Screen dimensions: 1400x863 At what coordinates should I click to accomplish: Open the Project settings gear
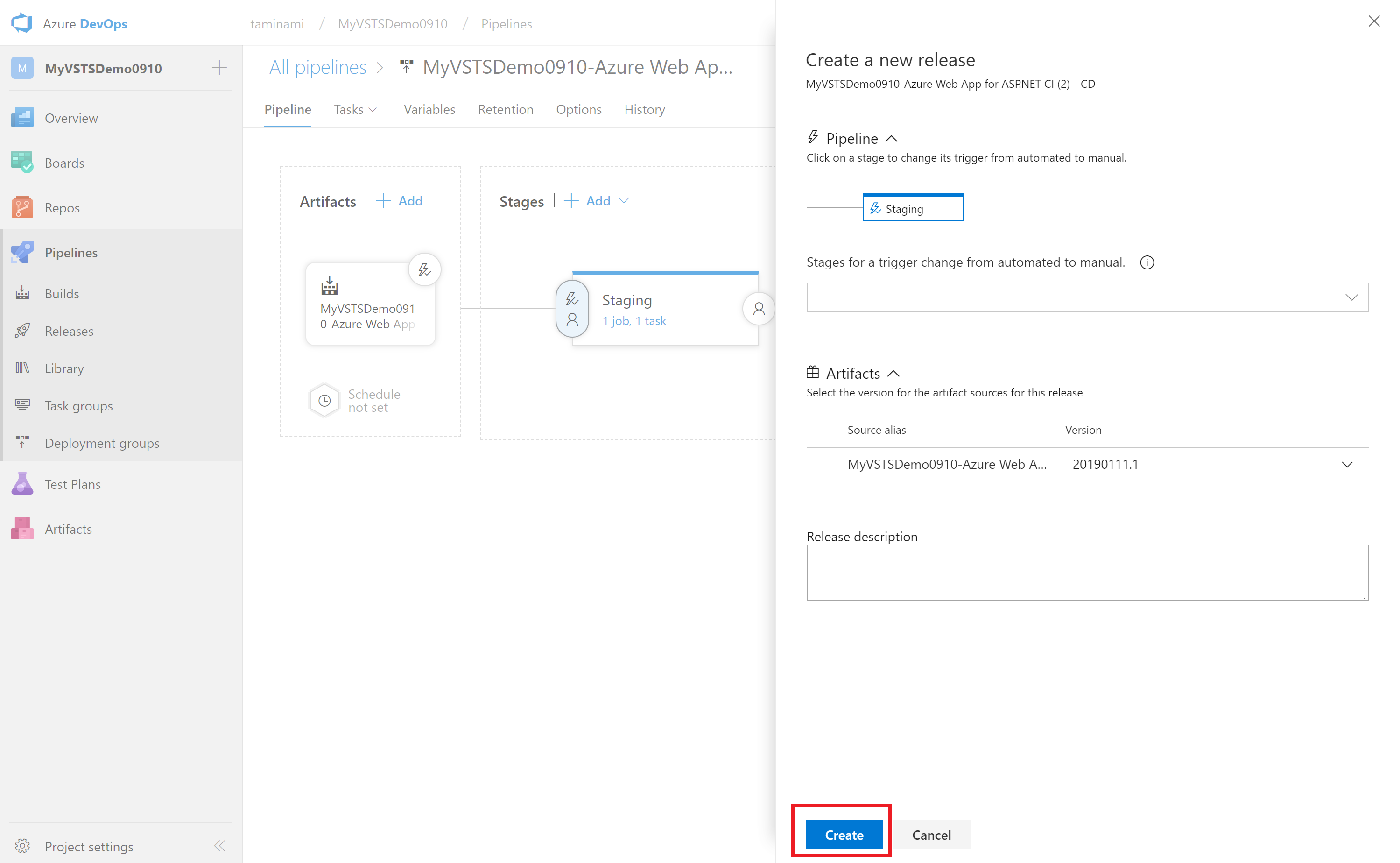21,846
